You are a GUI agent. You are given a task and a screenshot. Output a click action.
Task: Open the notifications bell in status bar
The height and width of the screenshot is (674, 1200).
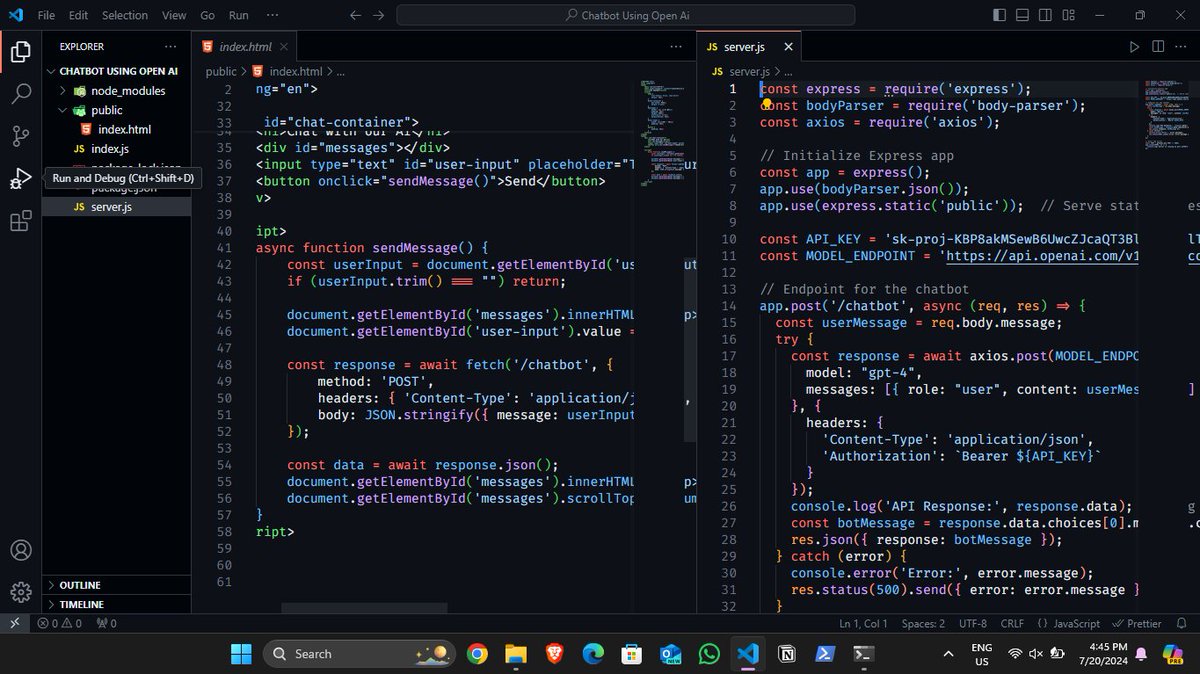(1184, 623)
